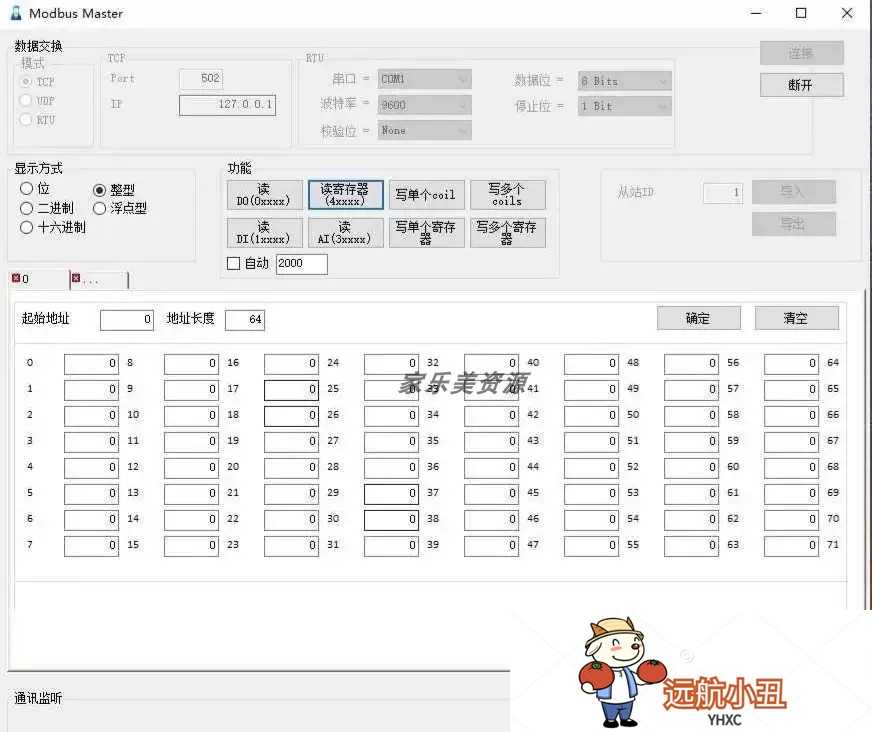Screen dimensions: 872x732
Task: Enable the 自动 auto-polling checkbox
Action: (234, 263)
